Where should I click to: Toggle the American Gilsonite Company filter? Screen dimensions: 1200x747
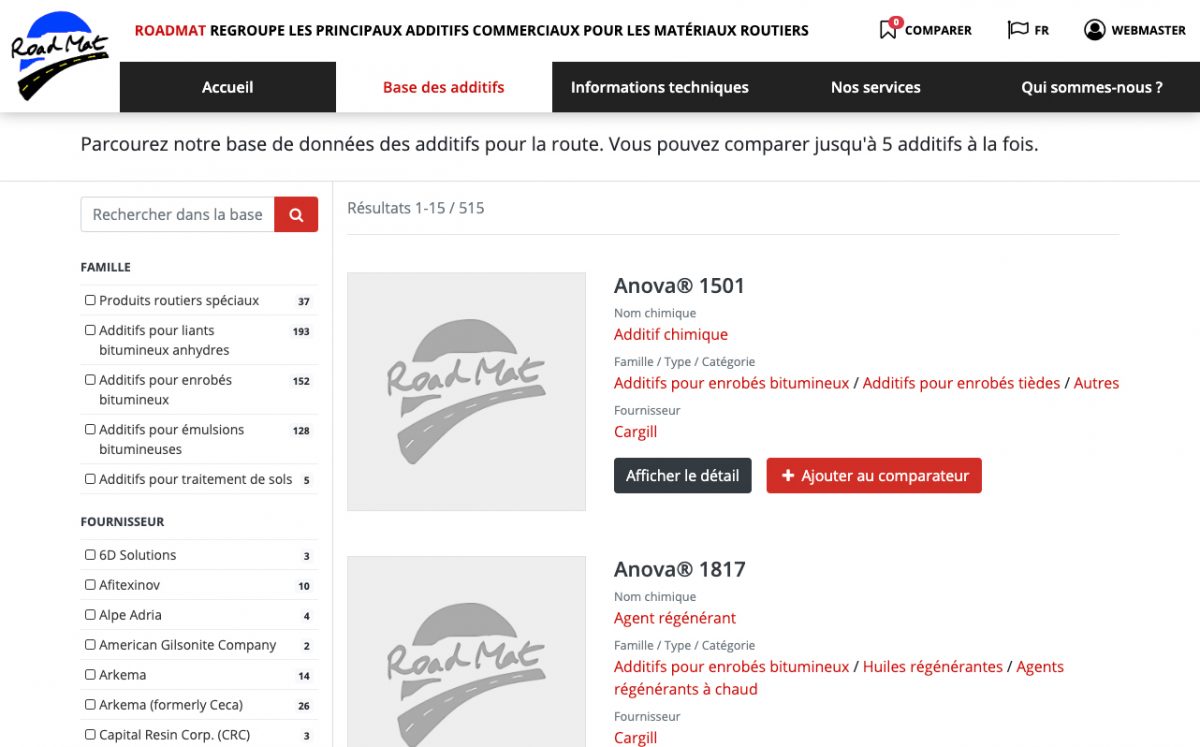pyautogui.click(x=91, y=645)
